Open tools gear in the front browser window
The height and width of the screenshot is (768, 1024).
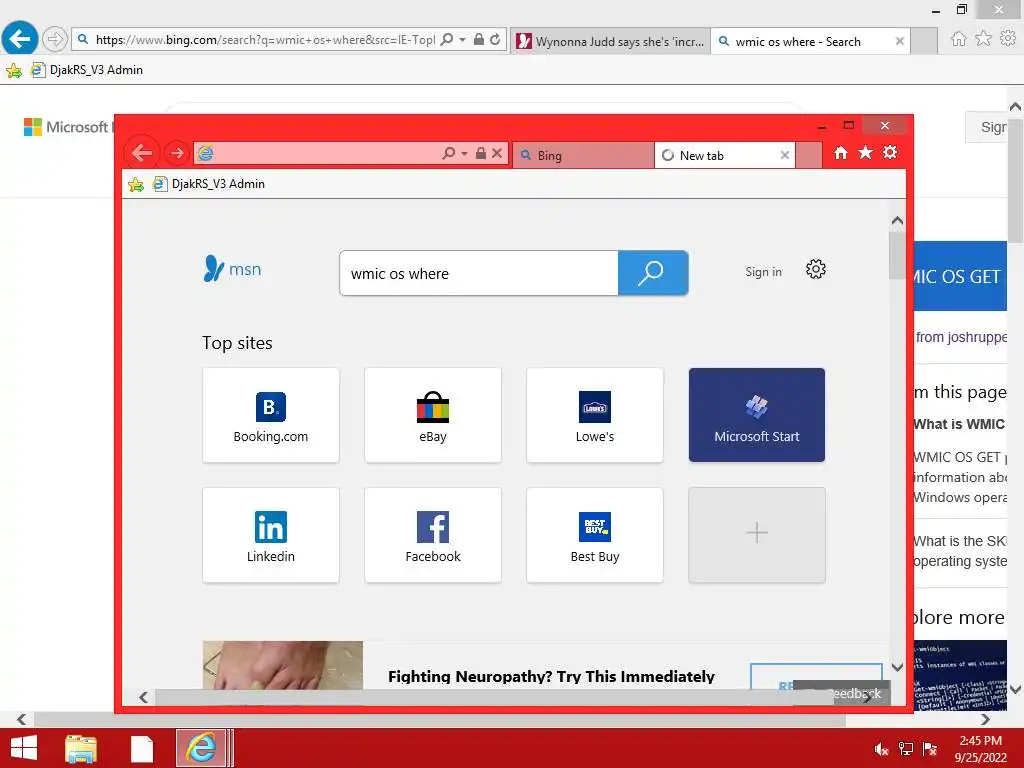pos(890,153)
